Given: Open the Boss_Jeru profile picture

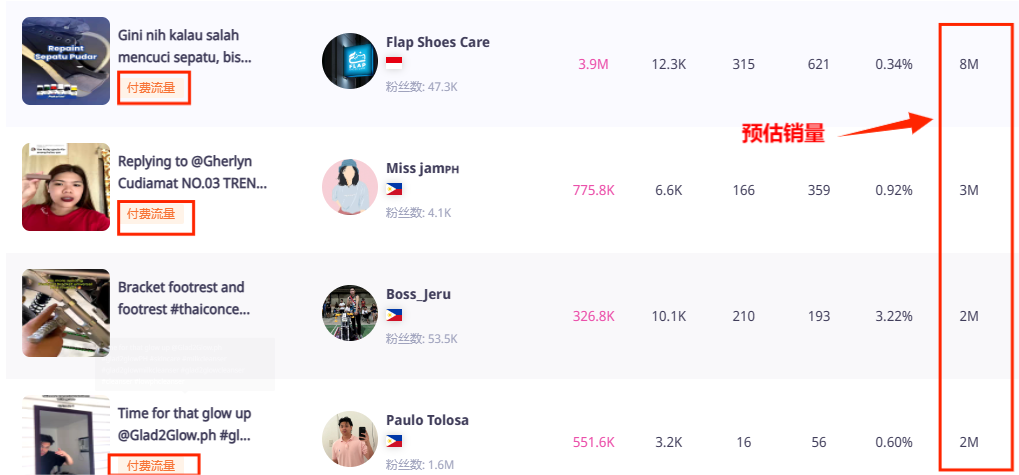Looking at the screenshot, I should click(350, 313).
